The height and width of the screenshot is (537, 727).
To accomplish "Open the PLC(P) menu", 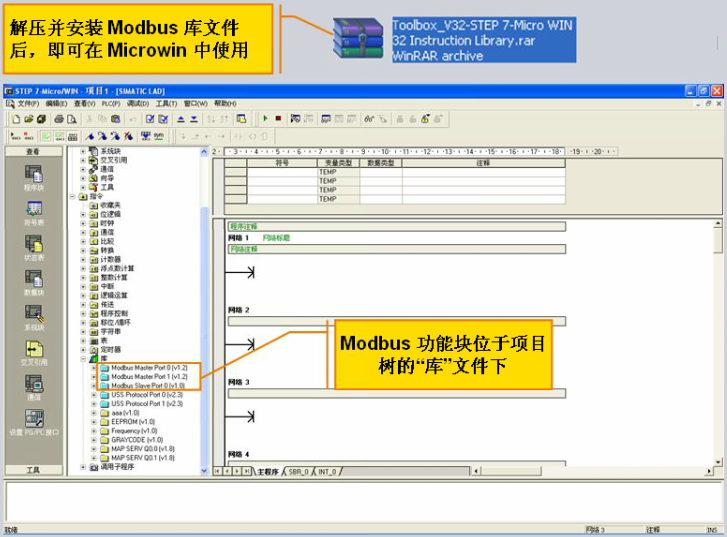I will (x=111, y=103).
